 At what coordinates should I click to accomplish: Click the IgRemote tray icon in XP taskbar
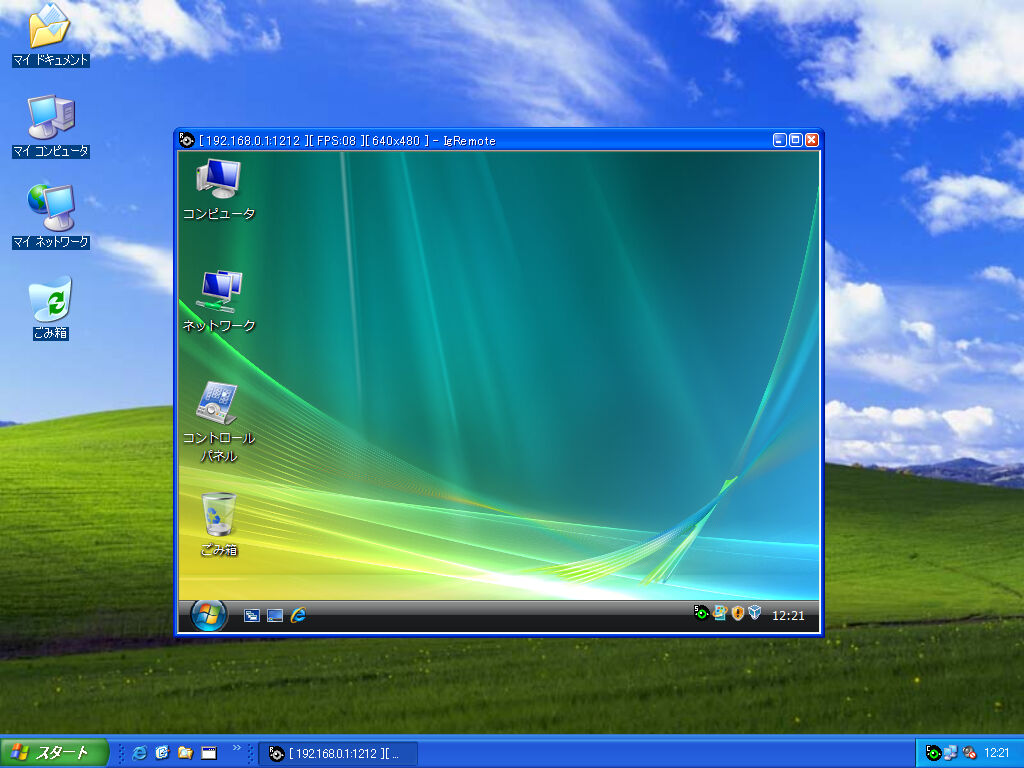[933, 753]
